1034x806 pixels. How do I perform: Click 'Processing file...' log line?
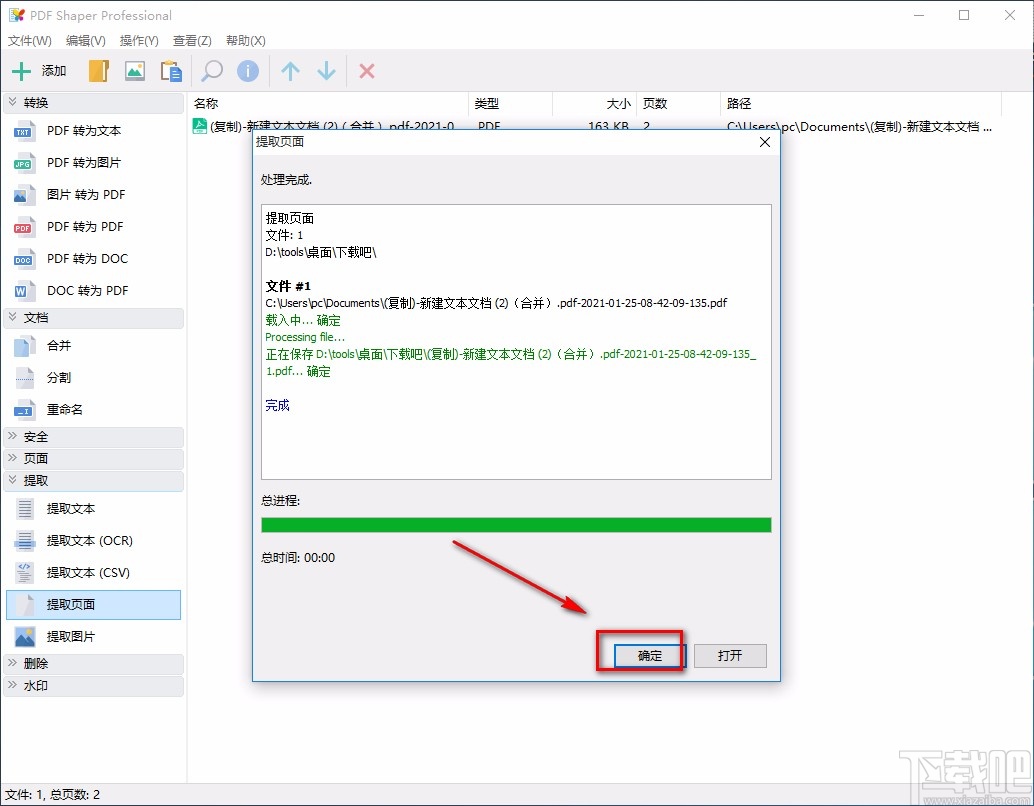(x=305, y=337)
